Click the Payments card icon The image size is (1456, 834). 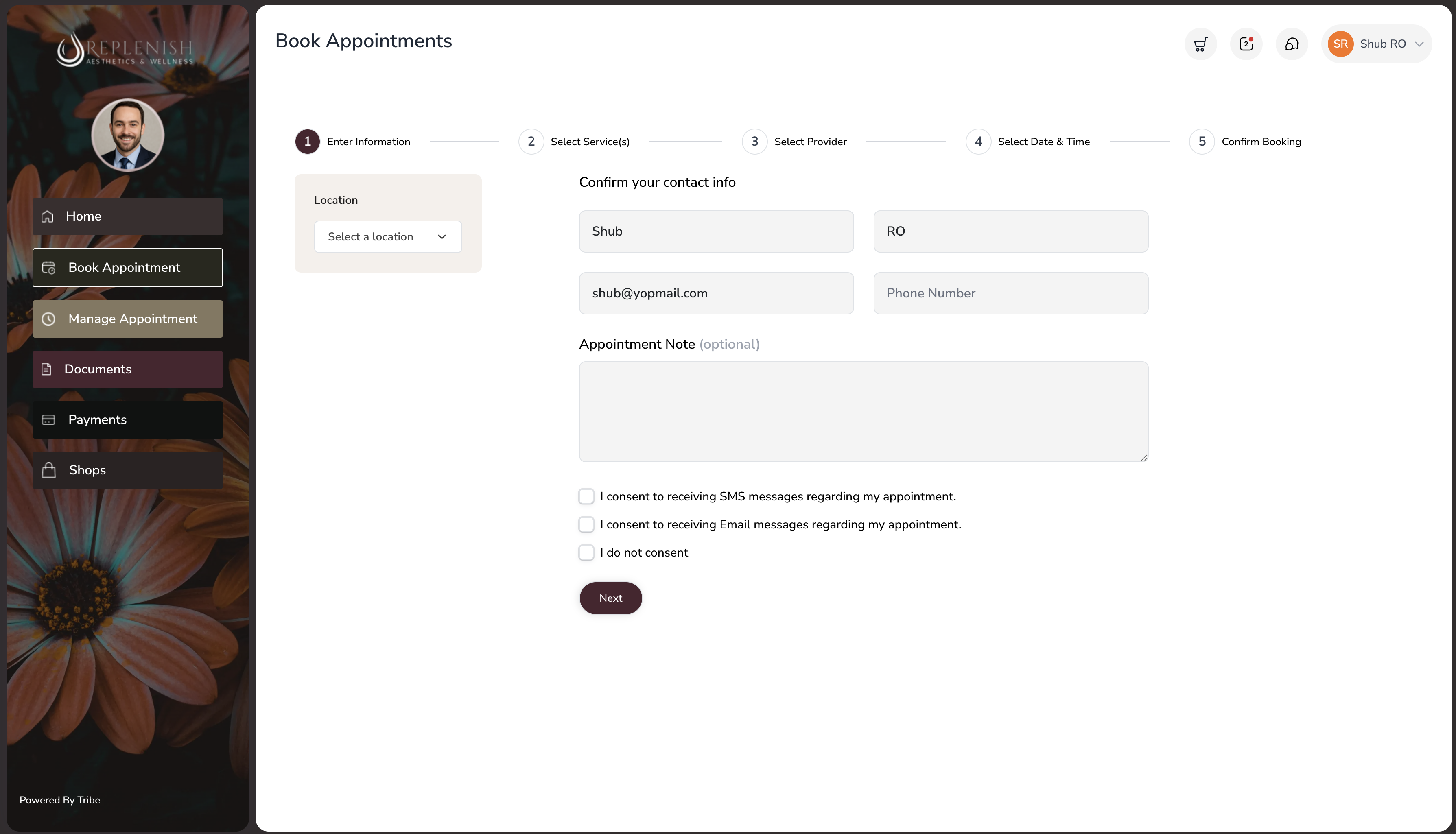[x=49, y=420]
